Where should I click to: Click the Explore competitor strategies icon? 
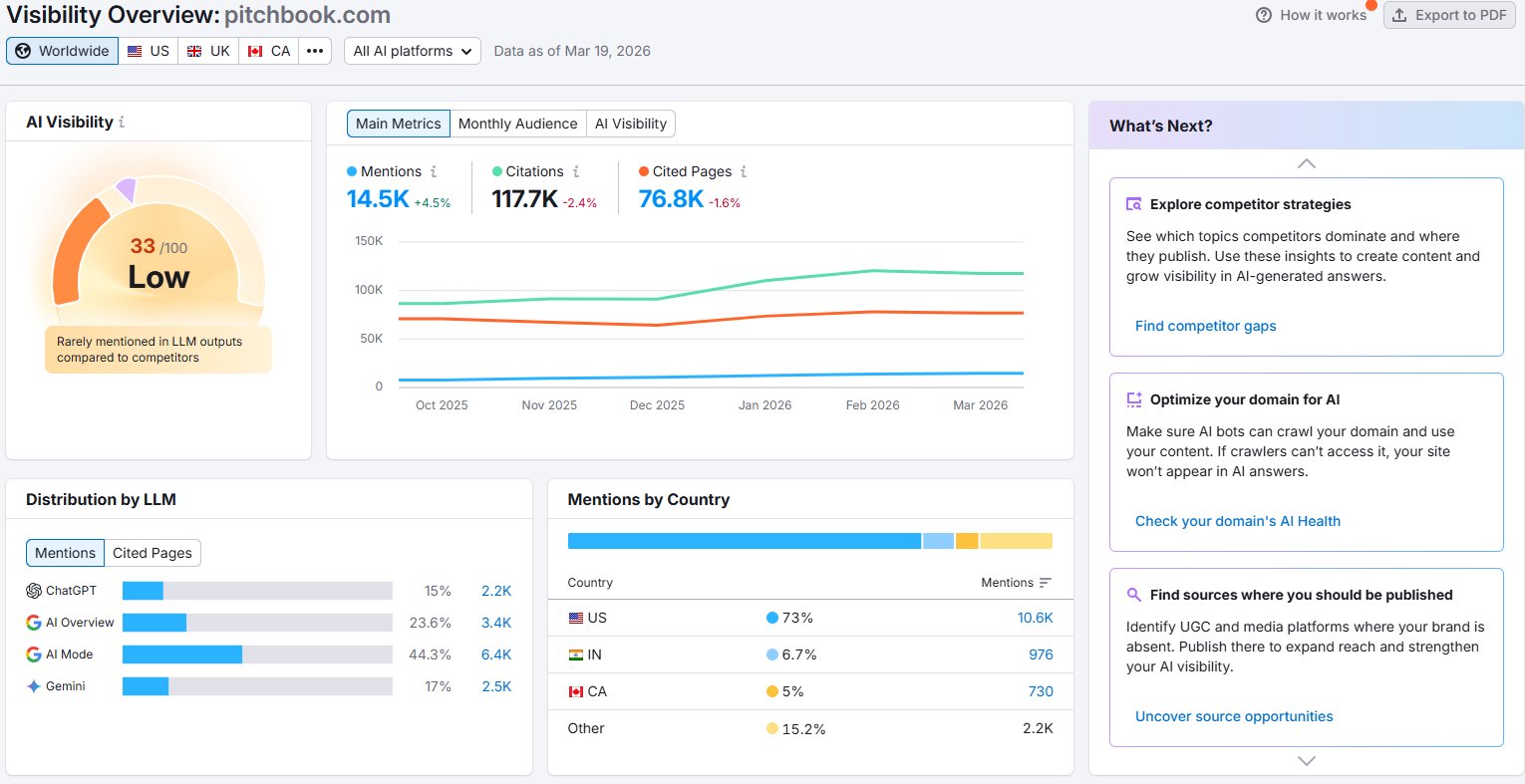coord(1133,204)
